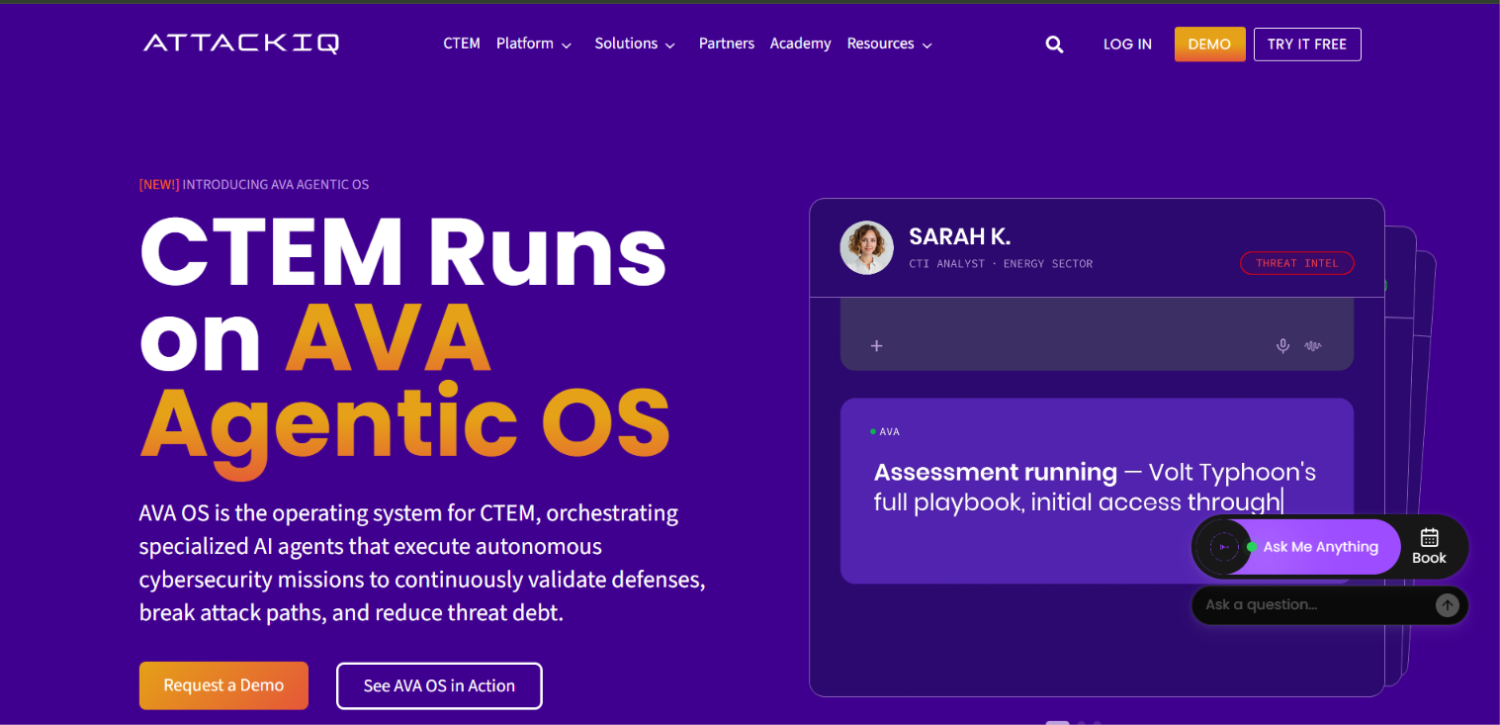
Task: Click the THREAT INTEL badge
Action: point(1297,263)
